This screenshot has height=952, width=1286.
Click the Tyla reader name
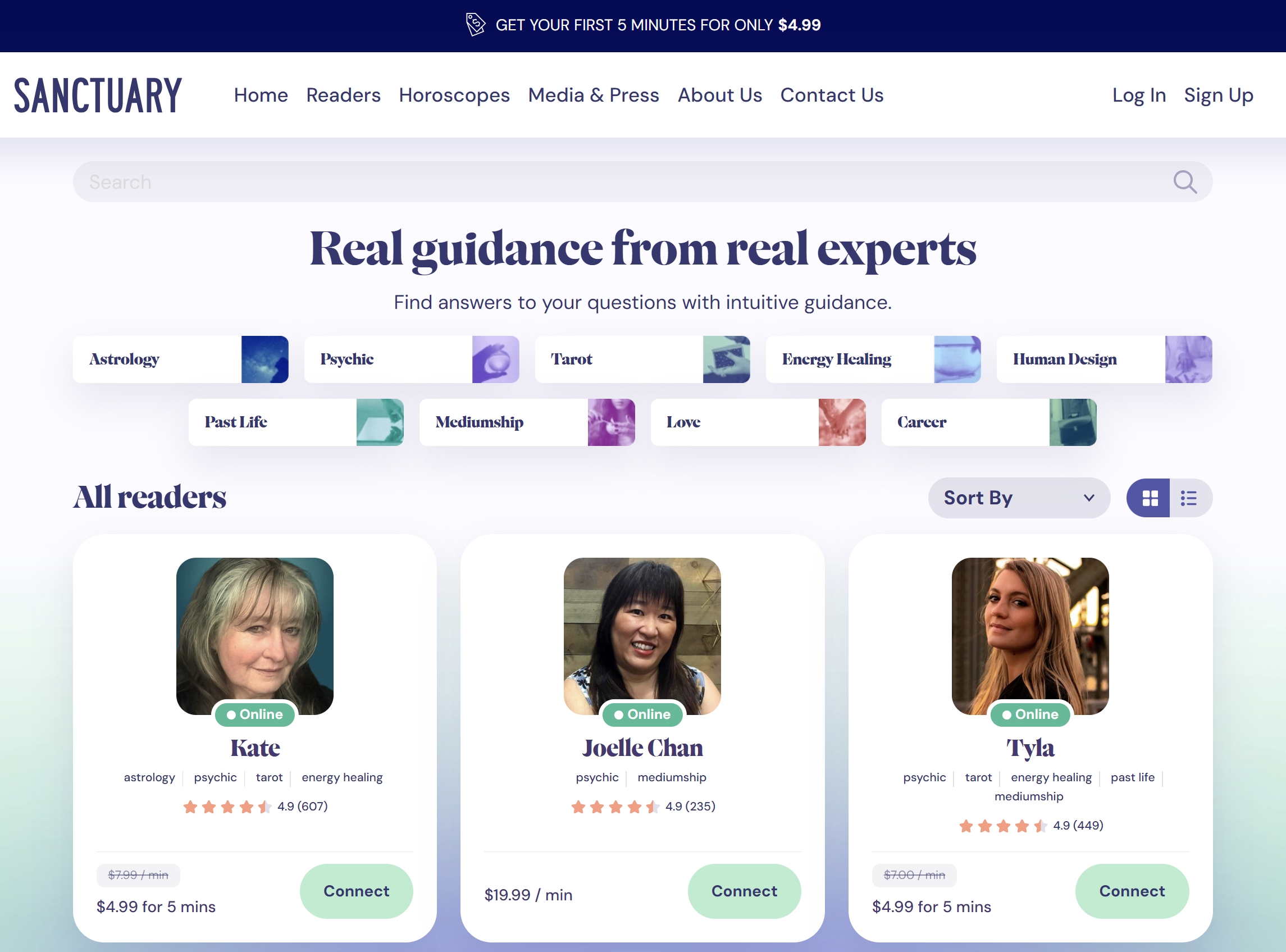pyautogui.click(x=1030, y=748)
